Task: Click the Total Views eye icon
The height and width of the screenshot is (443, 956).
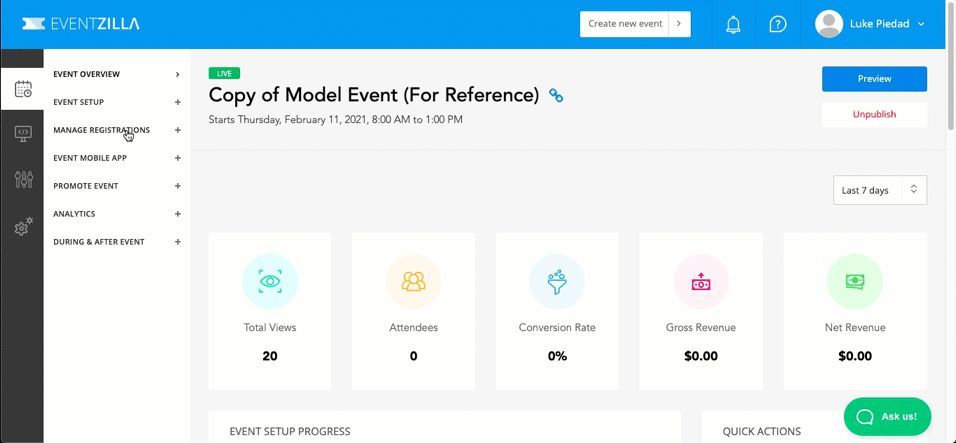Action: click(x=269, y=282)
